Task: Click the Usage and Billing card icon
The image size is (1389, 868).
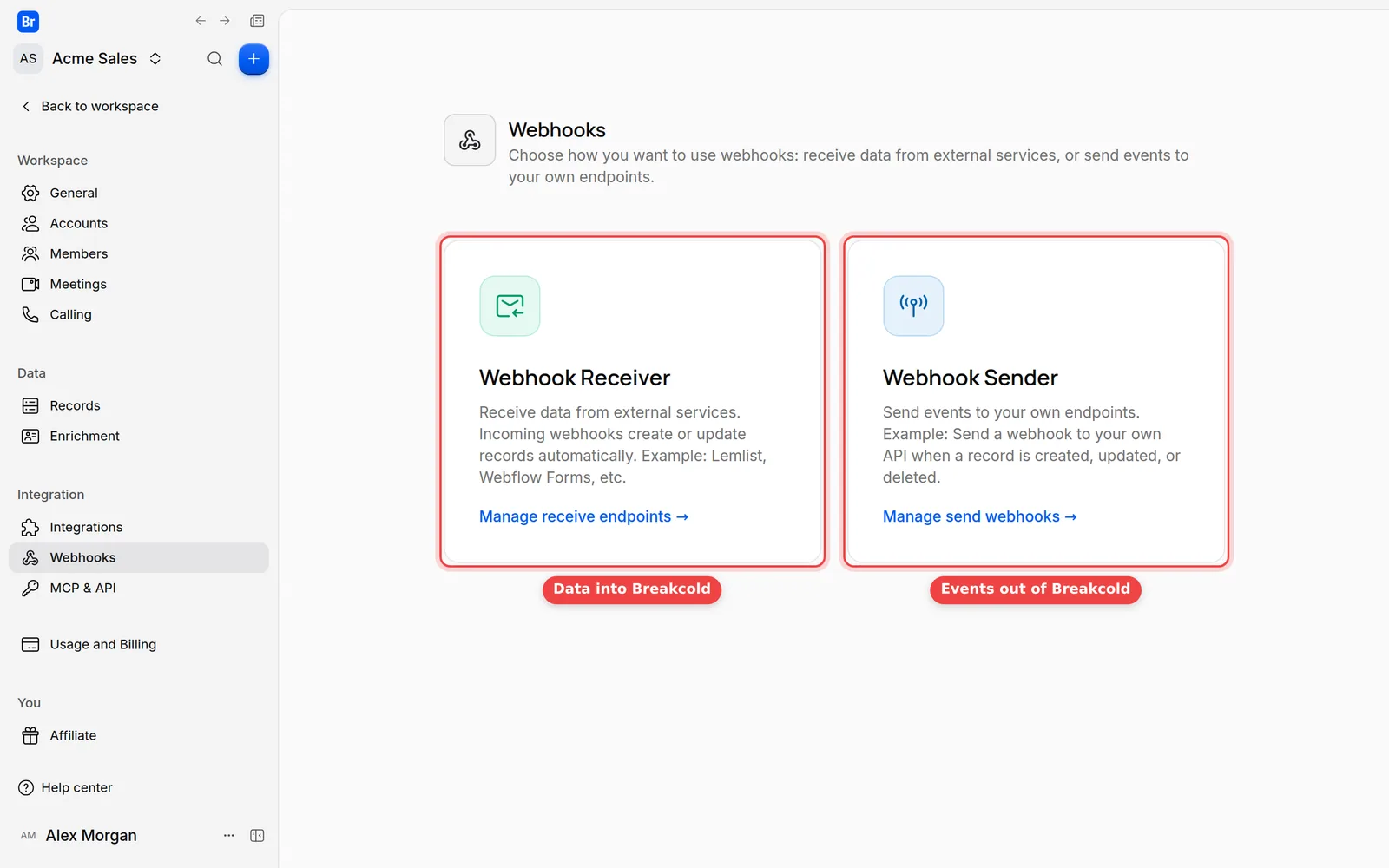Action: pyautogui.click(x=30, y=644)
